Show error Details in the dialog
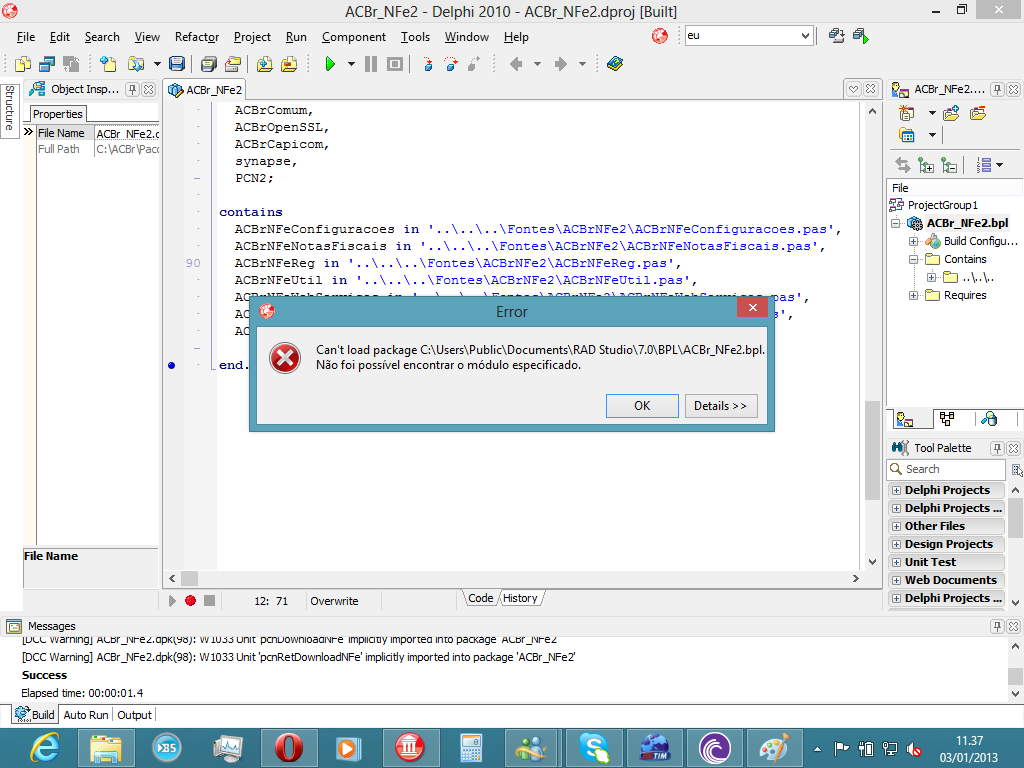1024x768 pixels. click(720, 406)
